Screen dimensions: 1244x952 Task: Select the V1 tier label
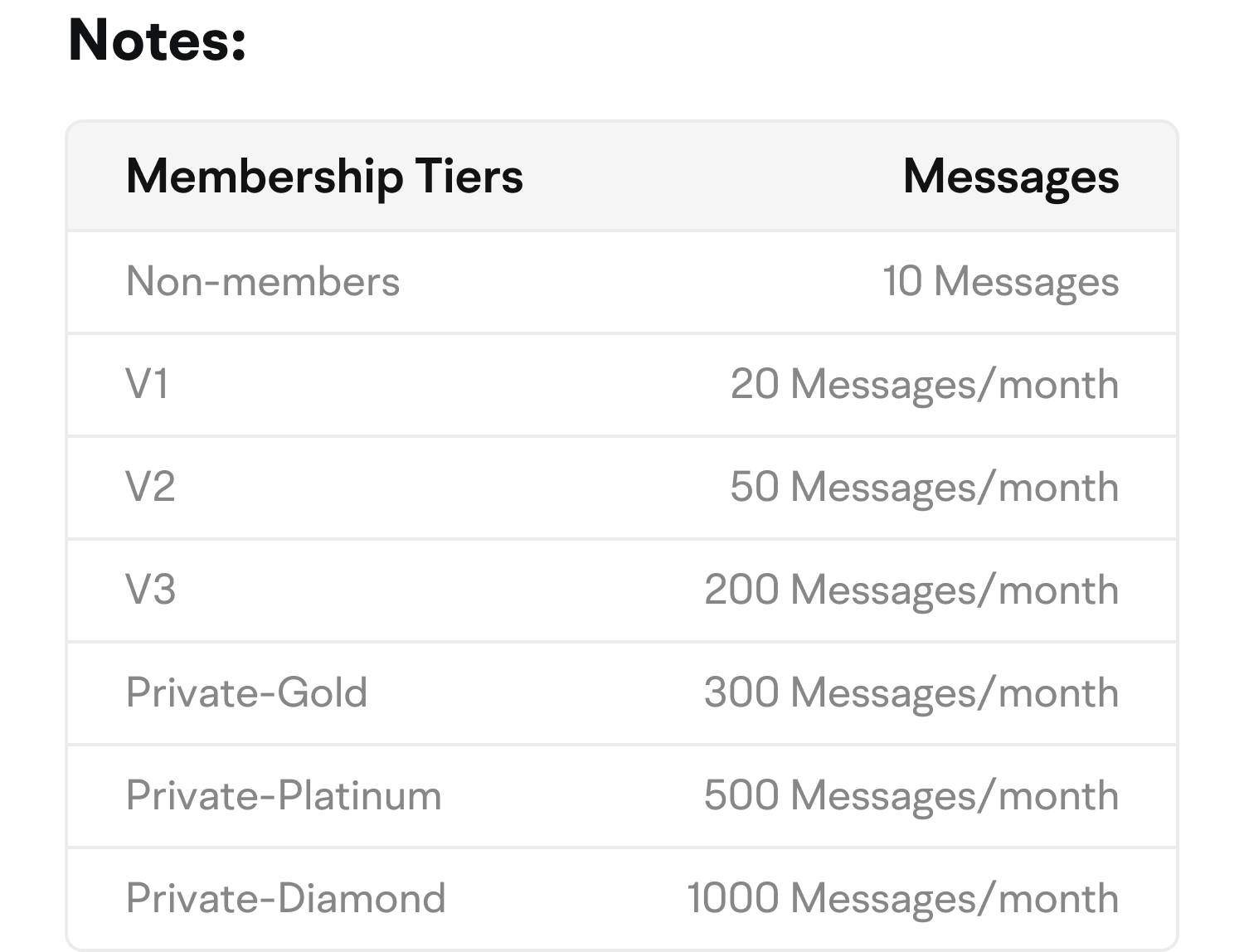148,384
